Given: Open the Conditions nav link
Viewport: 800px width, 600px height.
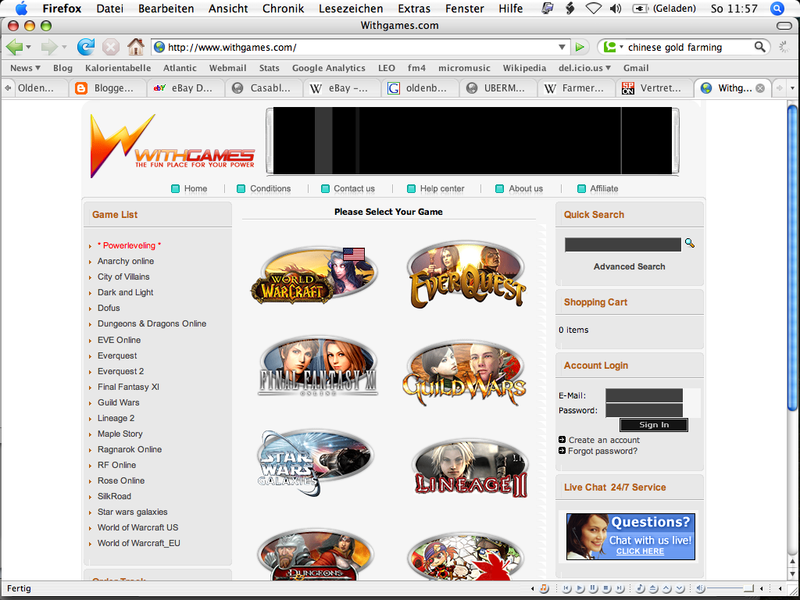Looking at the screenshot, I should (x=270, y=189).
